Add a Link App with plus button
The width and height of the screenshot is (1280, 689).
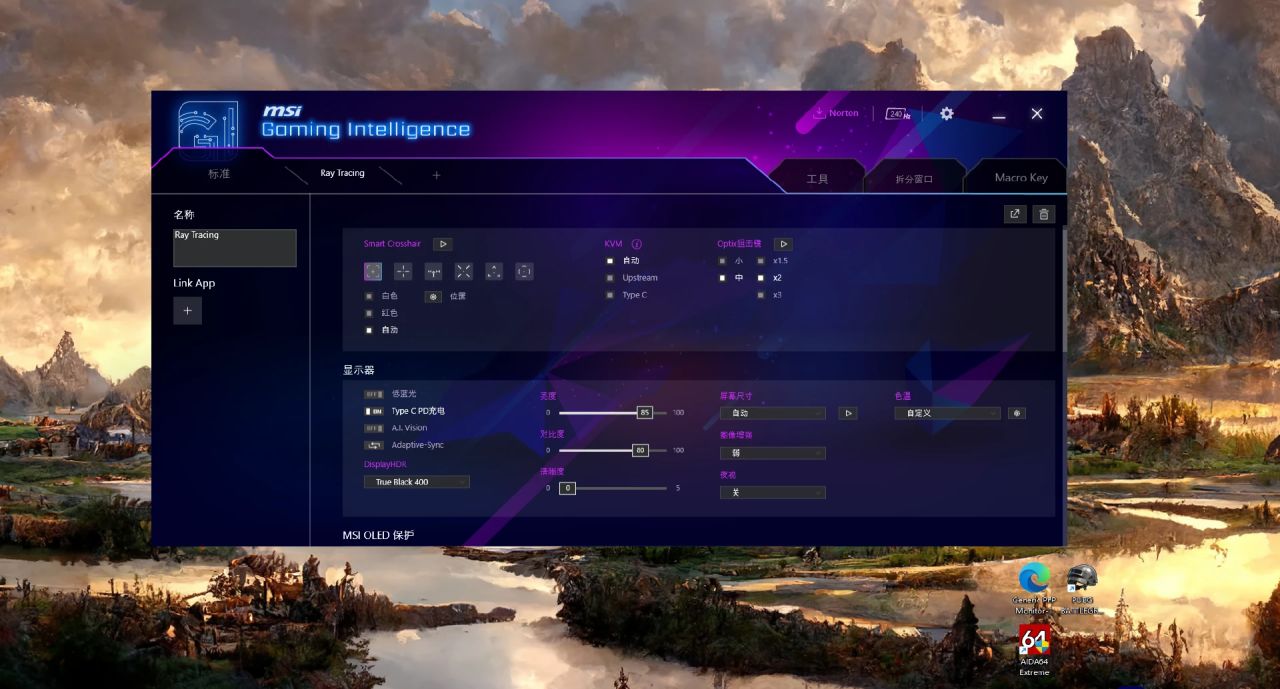187,311
